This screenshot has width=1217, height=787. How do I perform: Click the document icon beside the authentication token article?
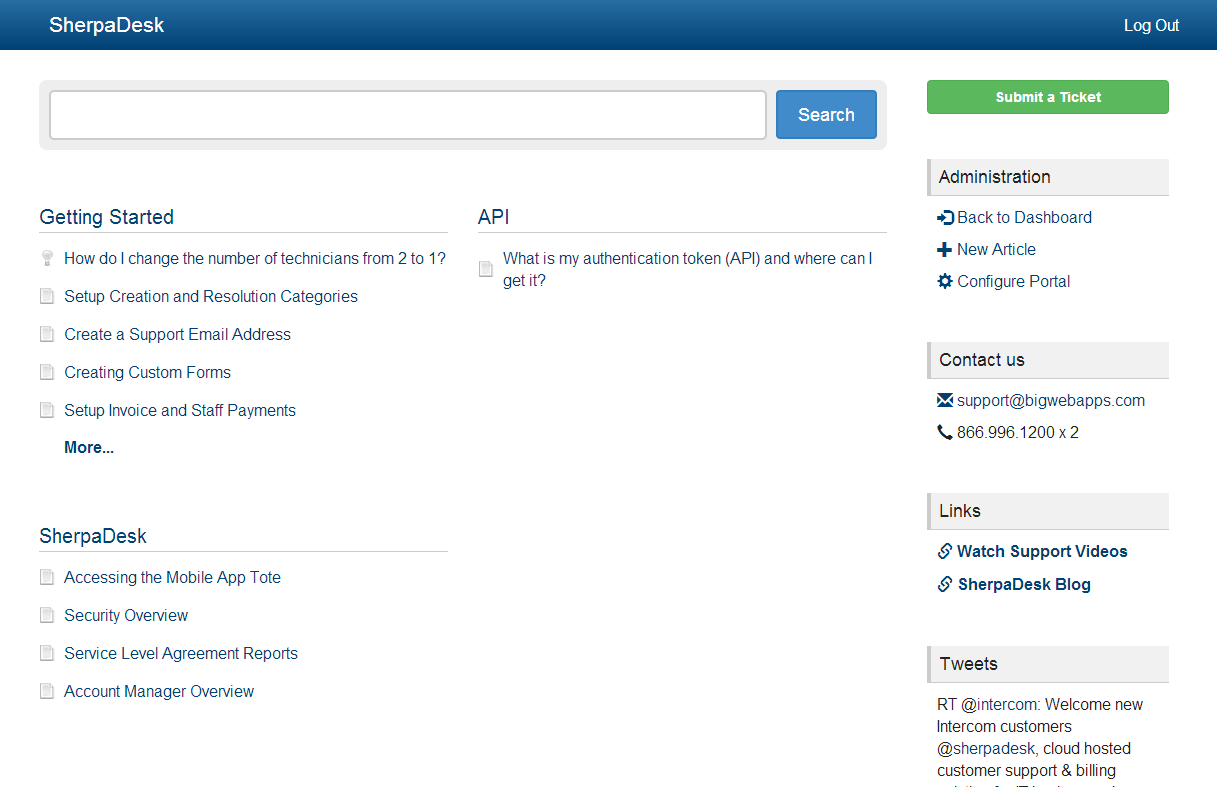click(x=486, y=269)
